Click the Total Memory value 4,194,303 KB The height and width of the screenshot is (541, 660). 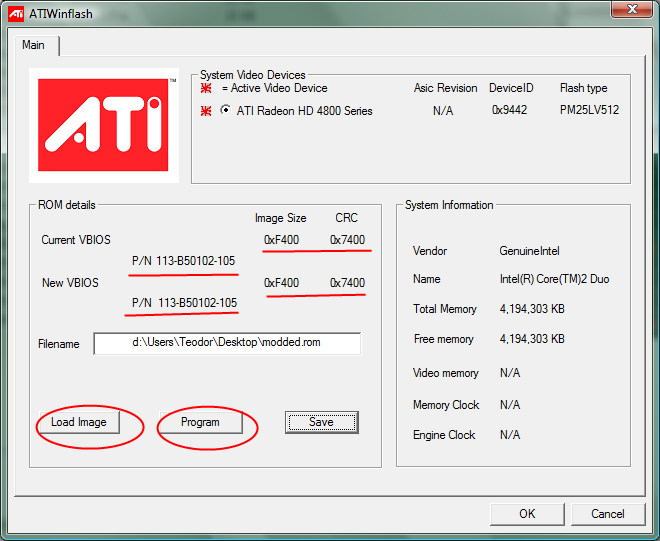(x=532, y=309)
